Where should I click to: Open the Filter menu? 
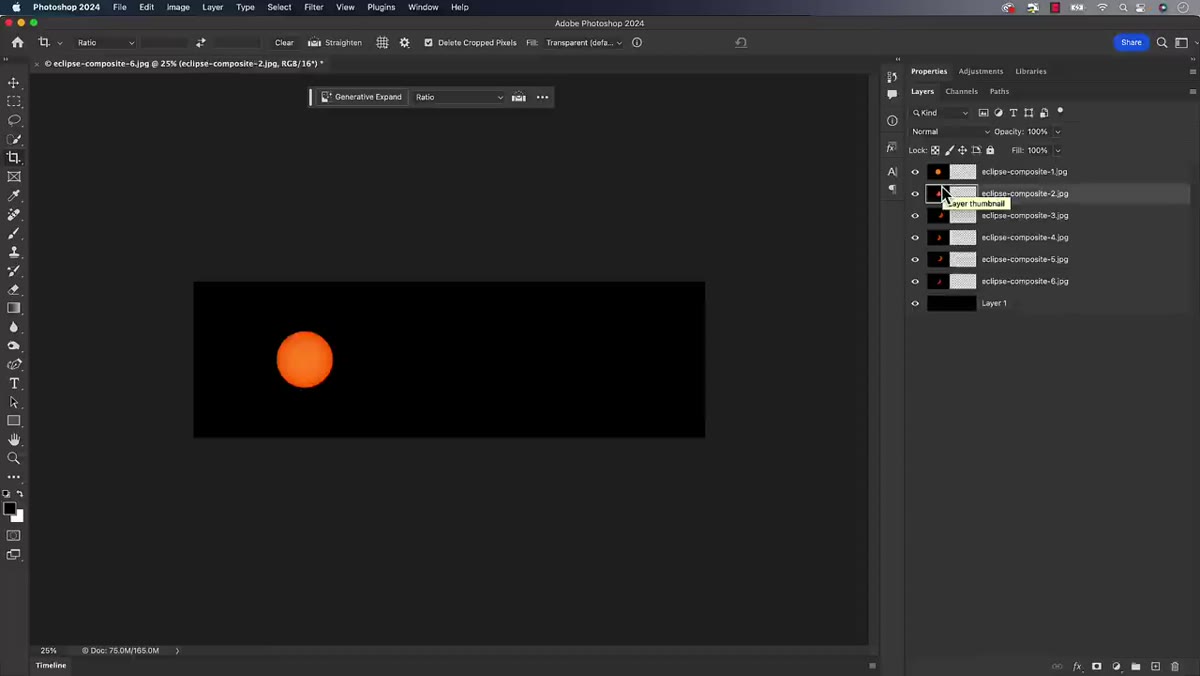[x=313, y=7]
